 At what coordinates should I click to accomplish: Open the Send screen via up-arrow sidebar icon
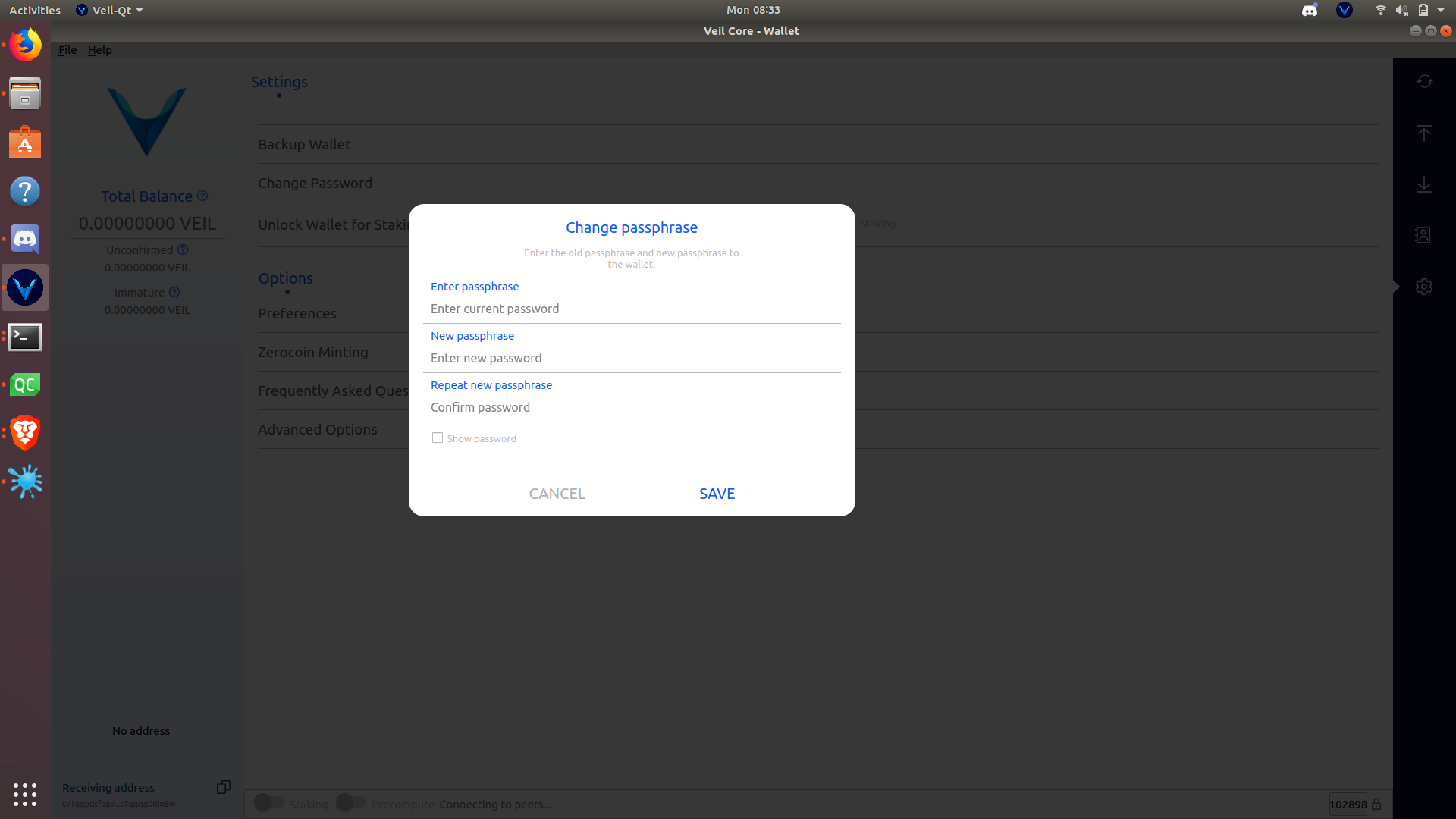click(1424, 133)
